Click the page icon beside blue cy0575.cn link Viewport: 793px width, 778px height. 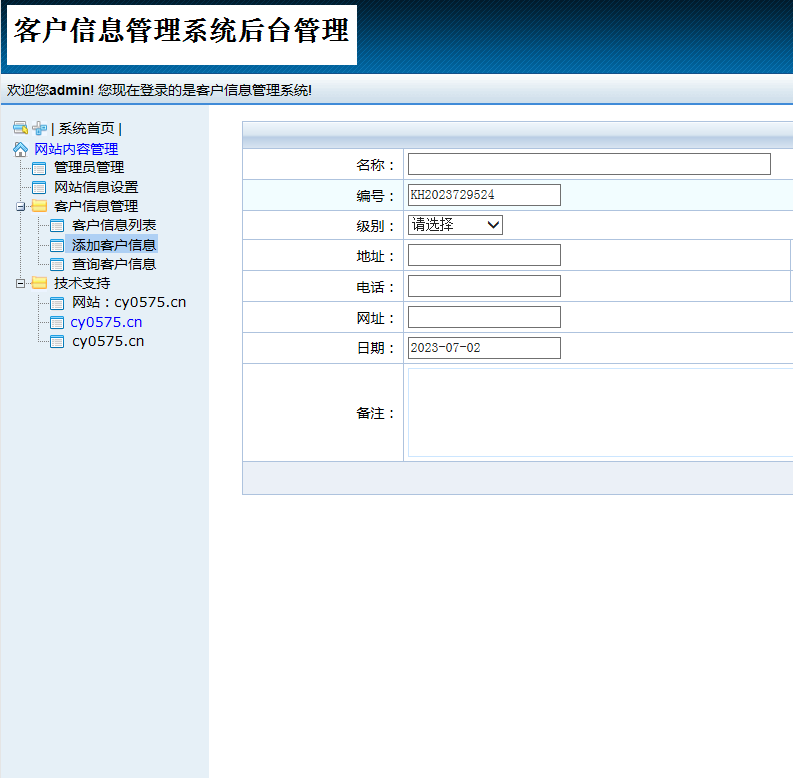(x=57, y=322)
